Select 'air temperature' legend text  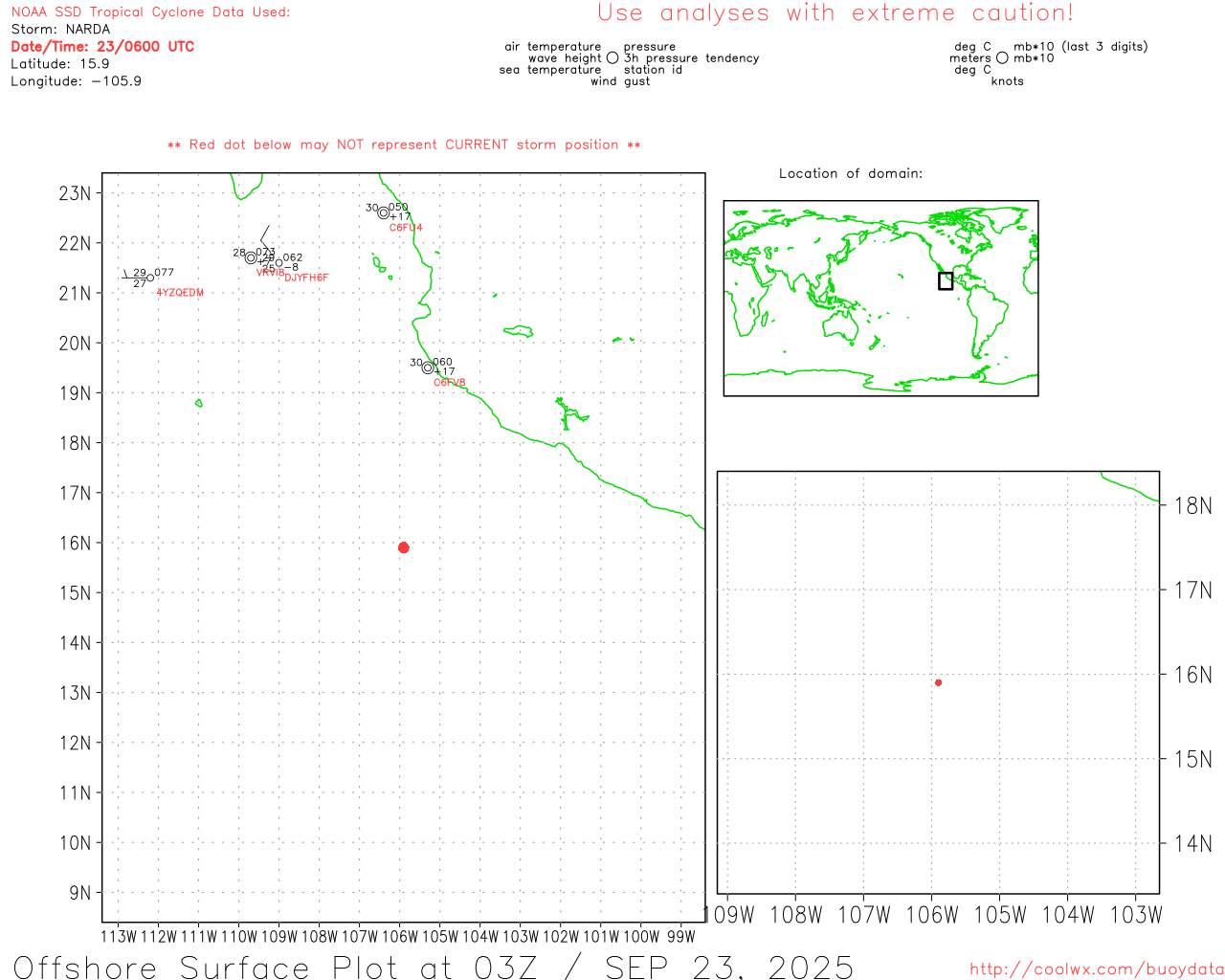pyautogui.click(x=553, y=46)
